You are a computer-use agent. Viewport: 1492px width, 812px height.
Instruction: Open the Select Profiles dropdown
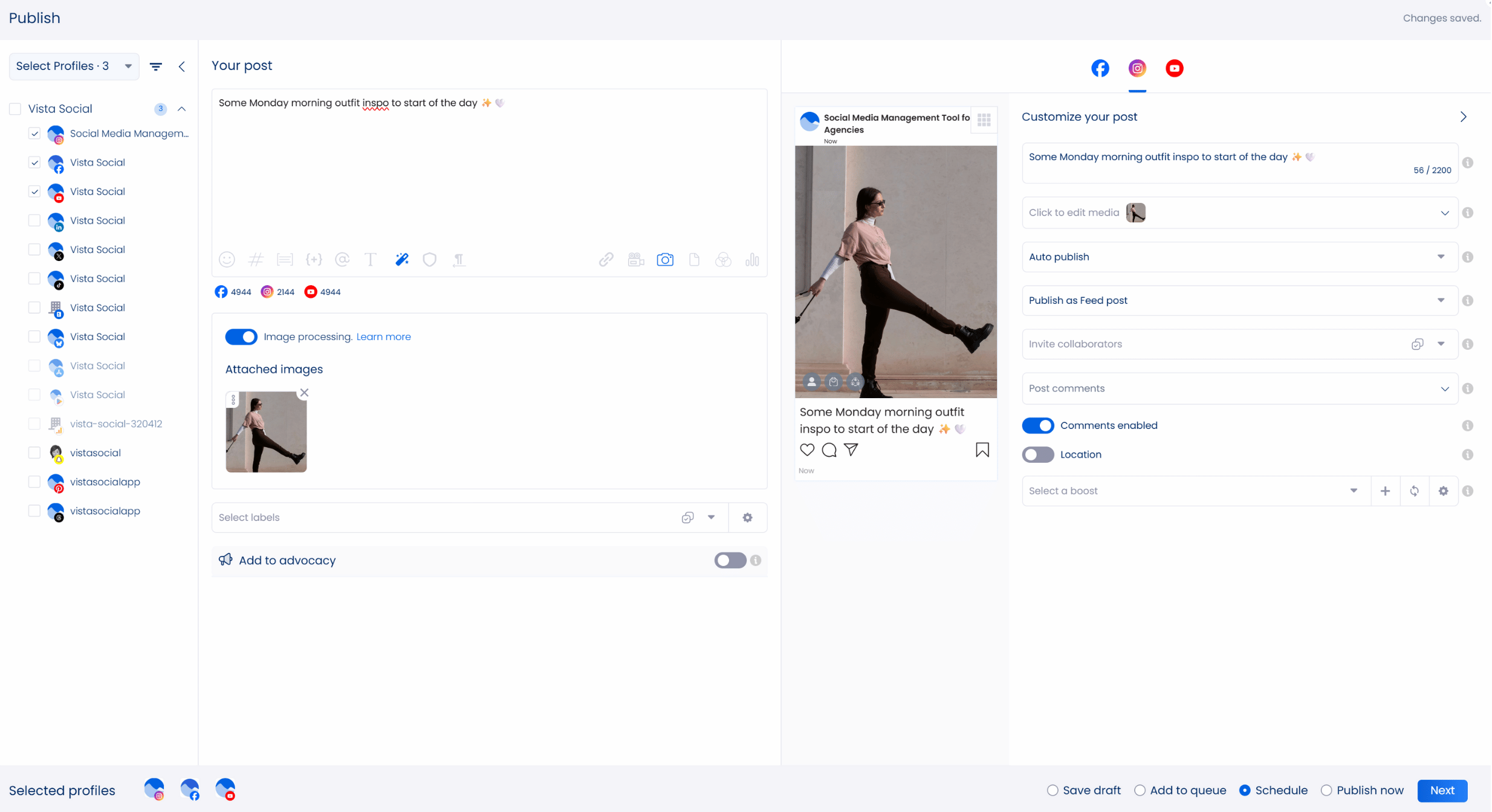tap(74, 66)
